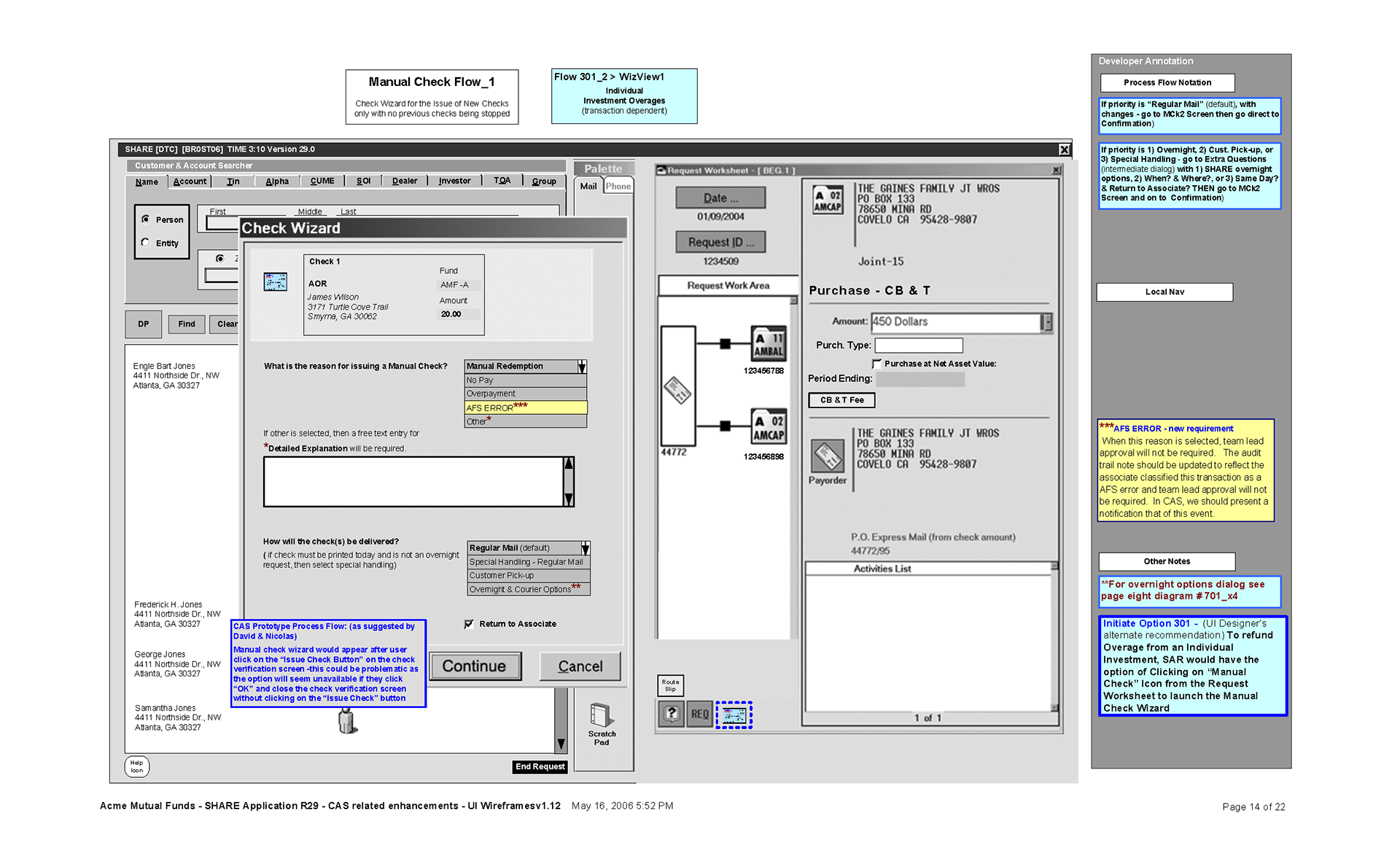Click the trash can icon
The height and width of the screenshot is (850, 1400).
point(347,721)
